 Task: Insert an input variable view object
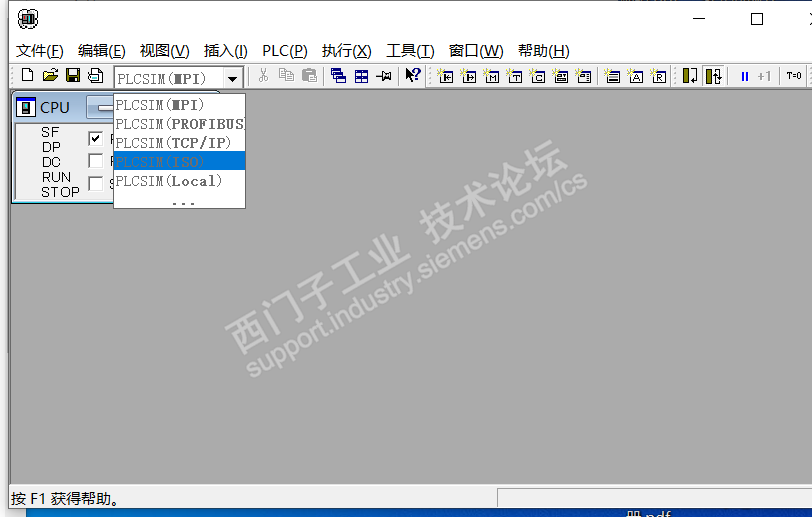pyautogui.click(x=445, y=76)
